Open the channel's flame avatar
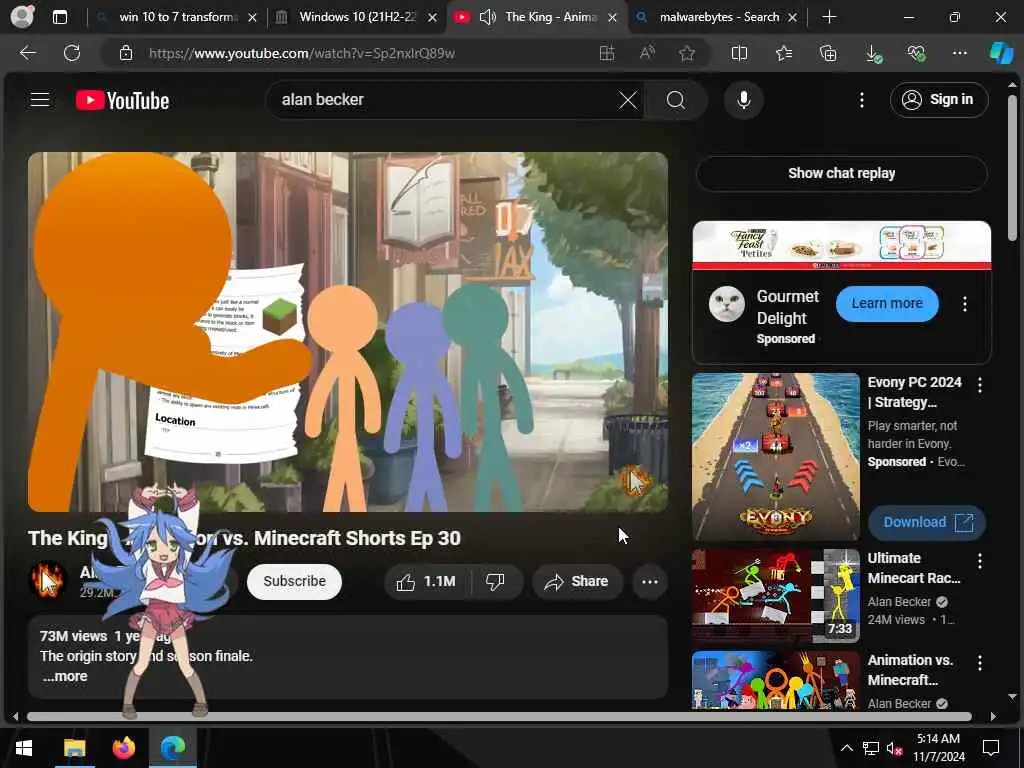 pyautogui.click(x=47, y=581)
